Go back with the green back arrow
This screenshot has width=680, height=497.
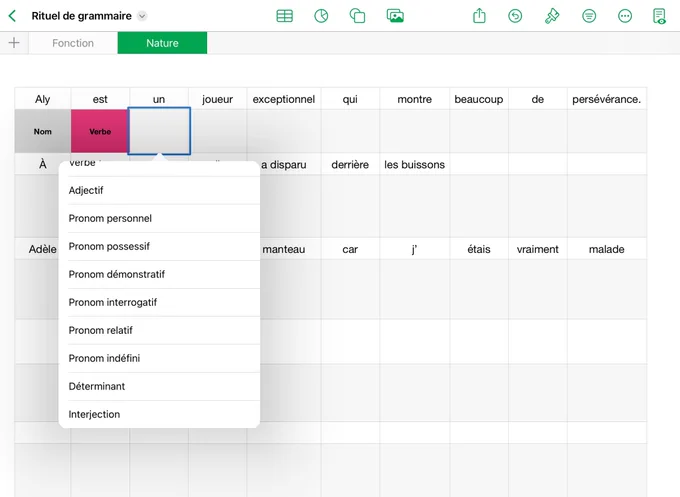pos(12,16)
